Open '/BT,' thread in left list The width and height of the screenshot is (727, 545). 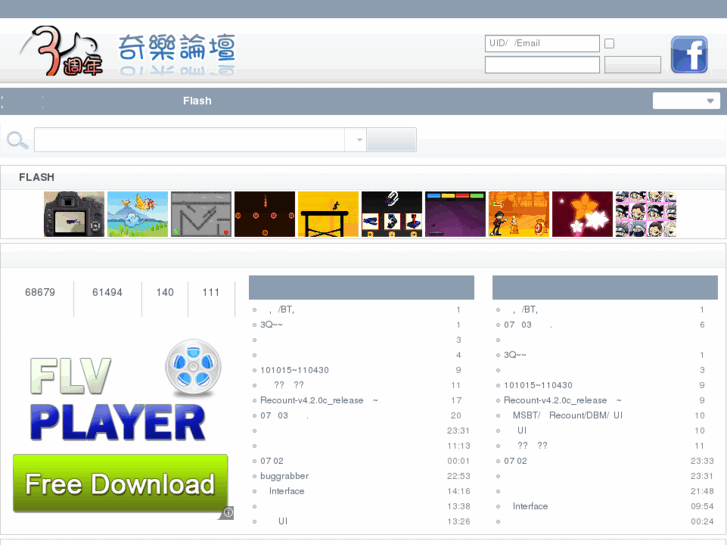(x=281, y=309)
